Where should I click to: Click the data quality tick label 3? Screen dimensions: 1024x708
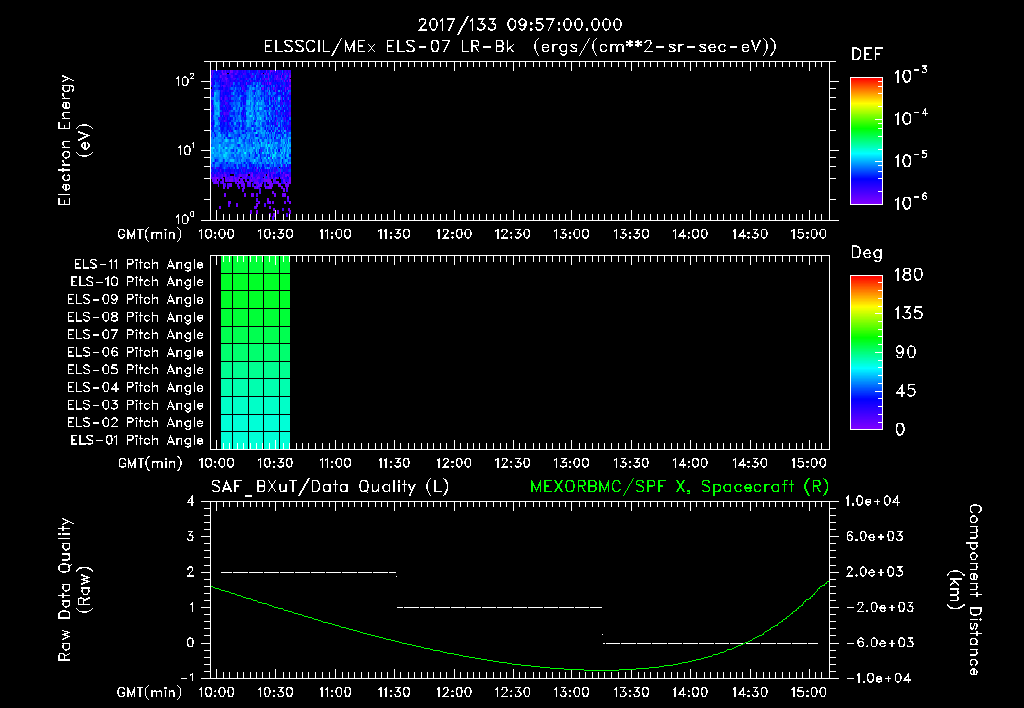190,536
